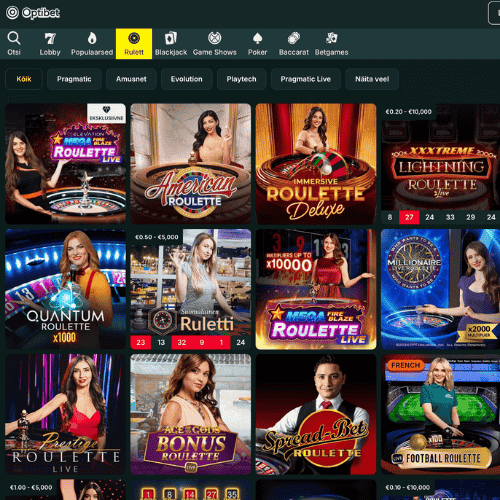The image size is (500, 500).
Task: Select the Kõik provider filter
Action: (24, 79)
